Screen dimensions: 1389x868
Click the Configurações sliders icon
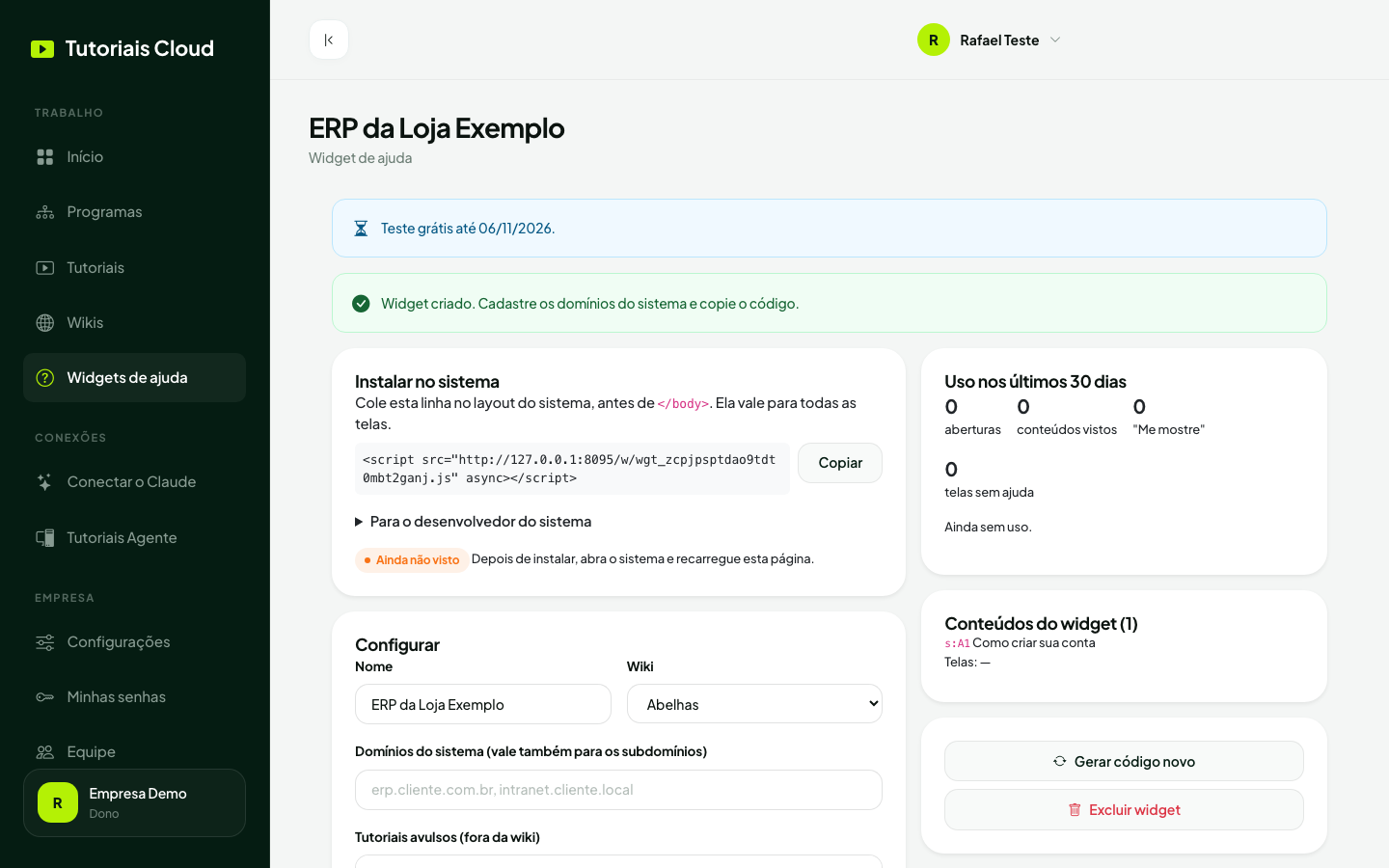click(45, 642)
